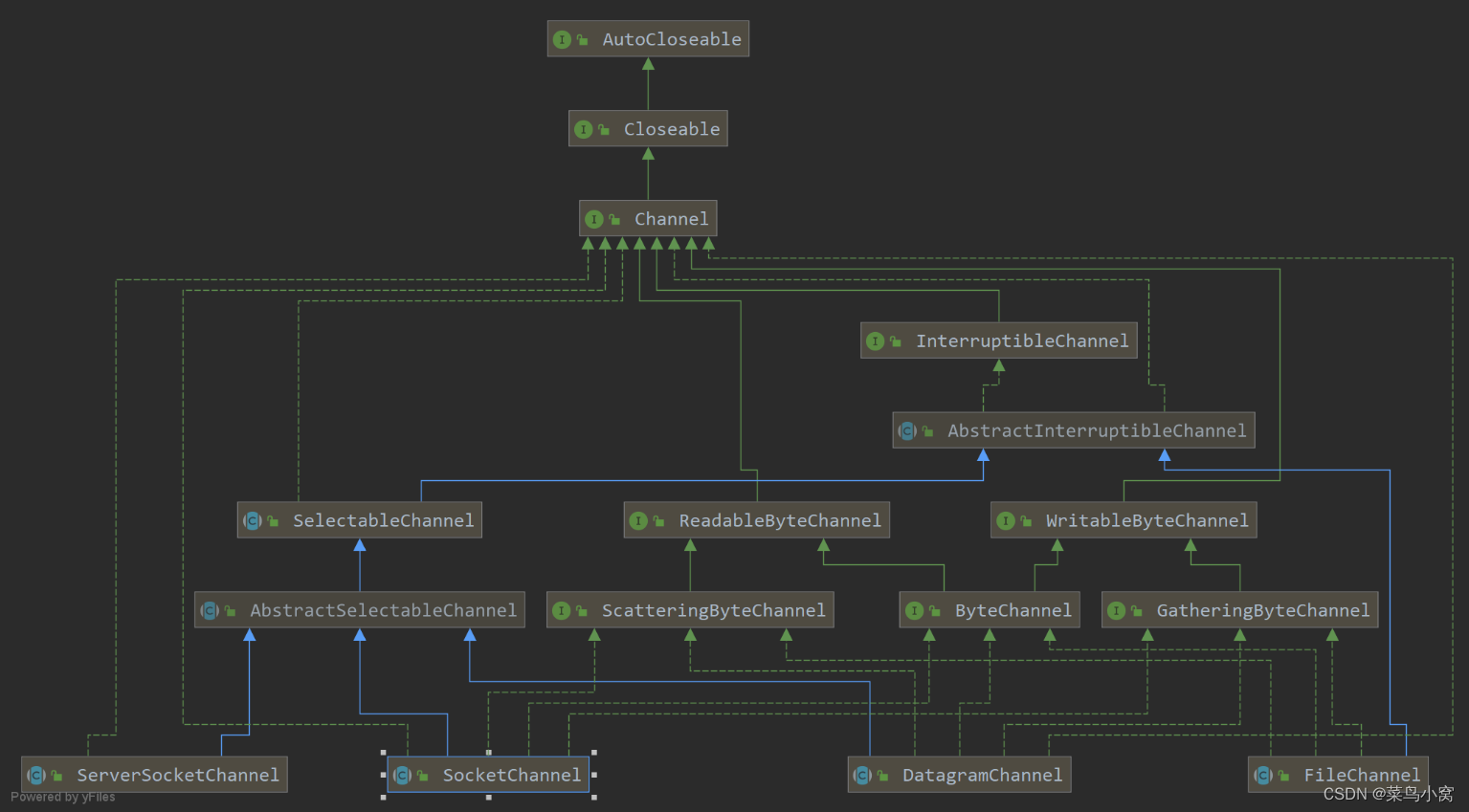Click the class icon on ServerSocketChannel
1469x812 pixels.
[36, 775]
